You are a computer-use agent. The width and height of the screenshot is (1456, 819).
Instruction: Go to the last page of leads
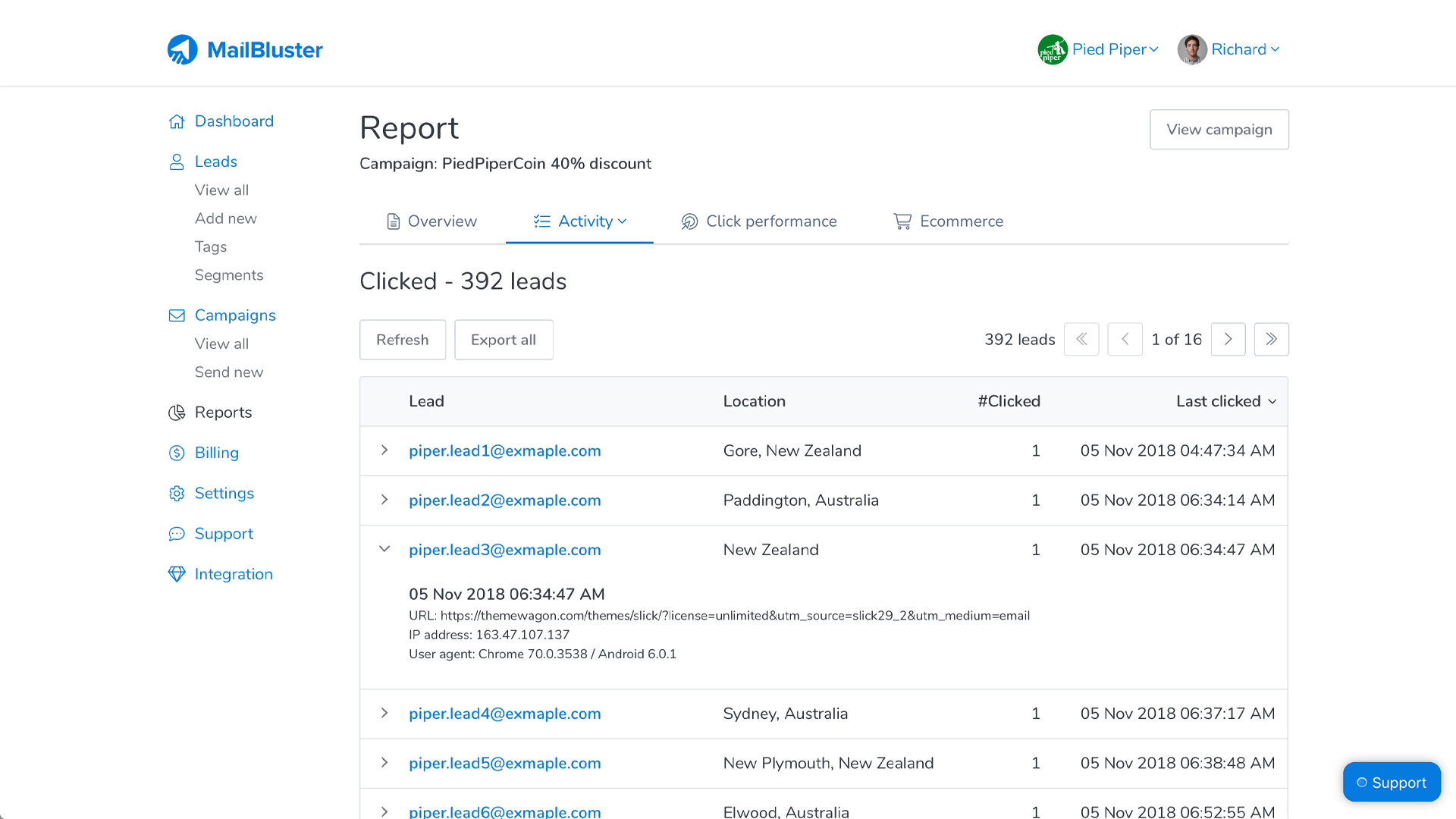[x=1271, y=339]
